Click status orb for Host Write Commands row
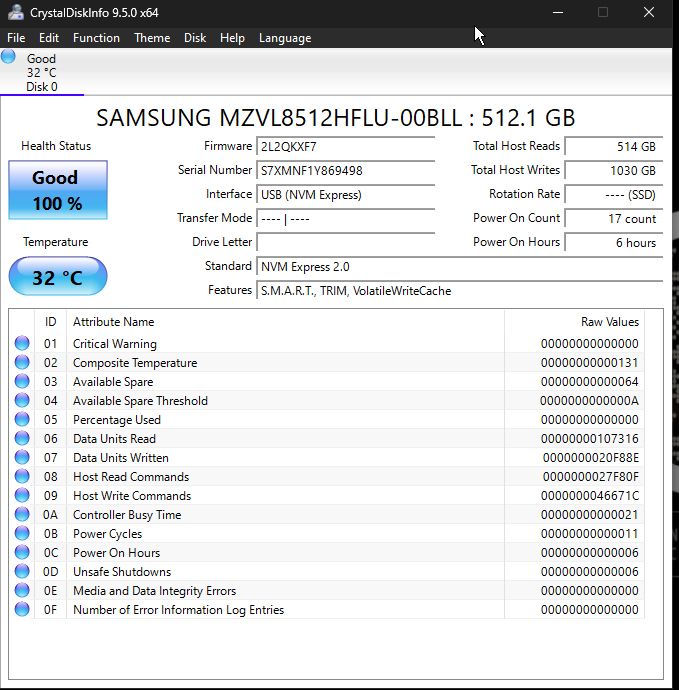This screenshot has height=690, width=679. click(22, 495)
